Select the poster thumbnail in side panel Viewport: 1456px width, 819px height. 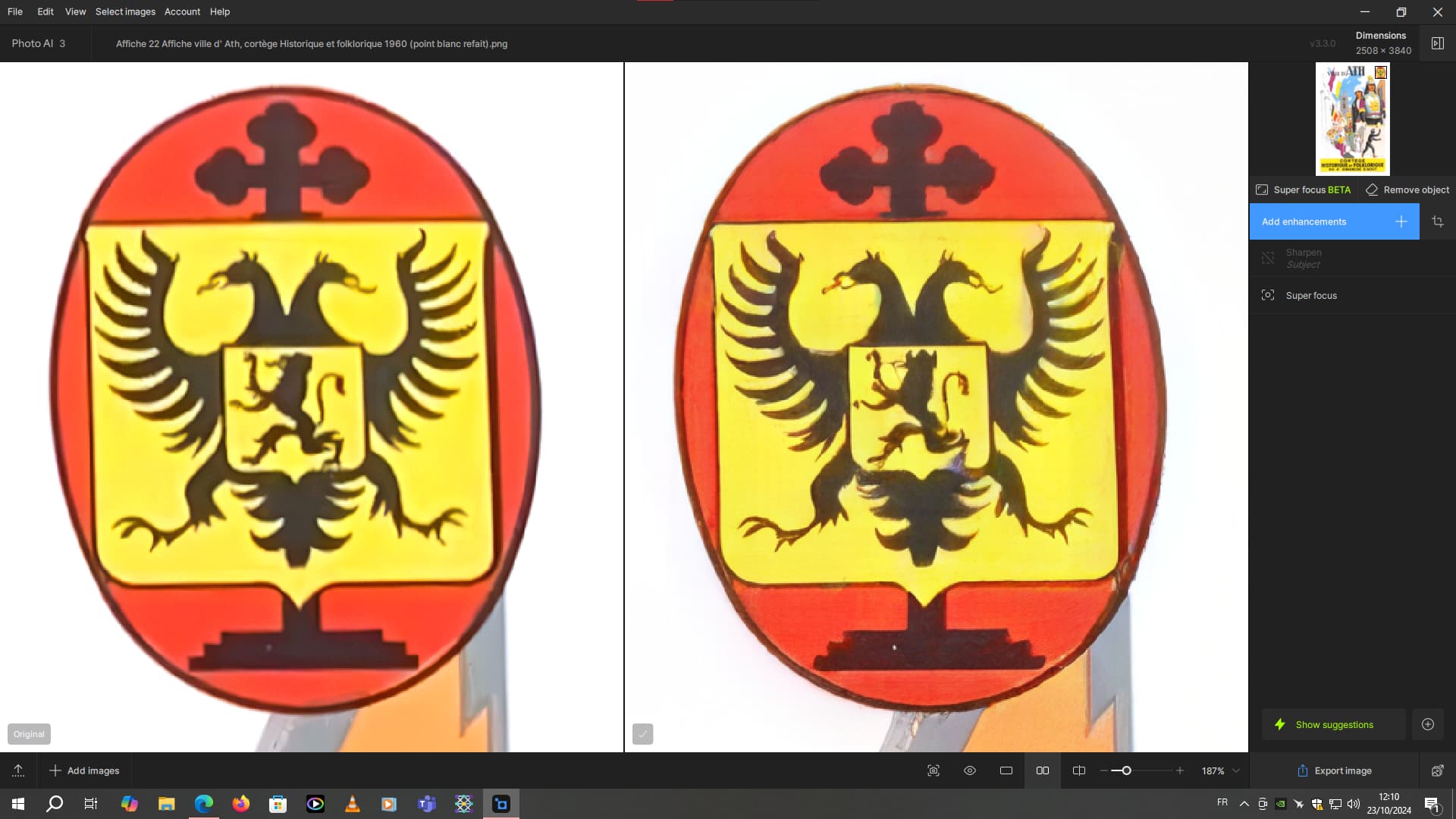(1352, 119)
